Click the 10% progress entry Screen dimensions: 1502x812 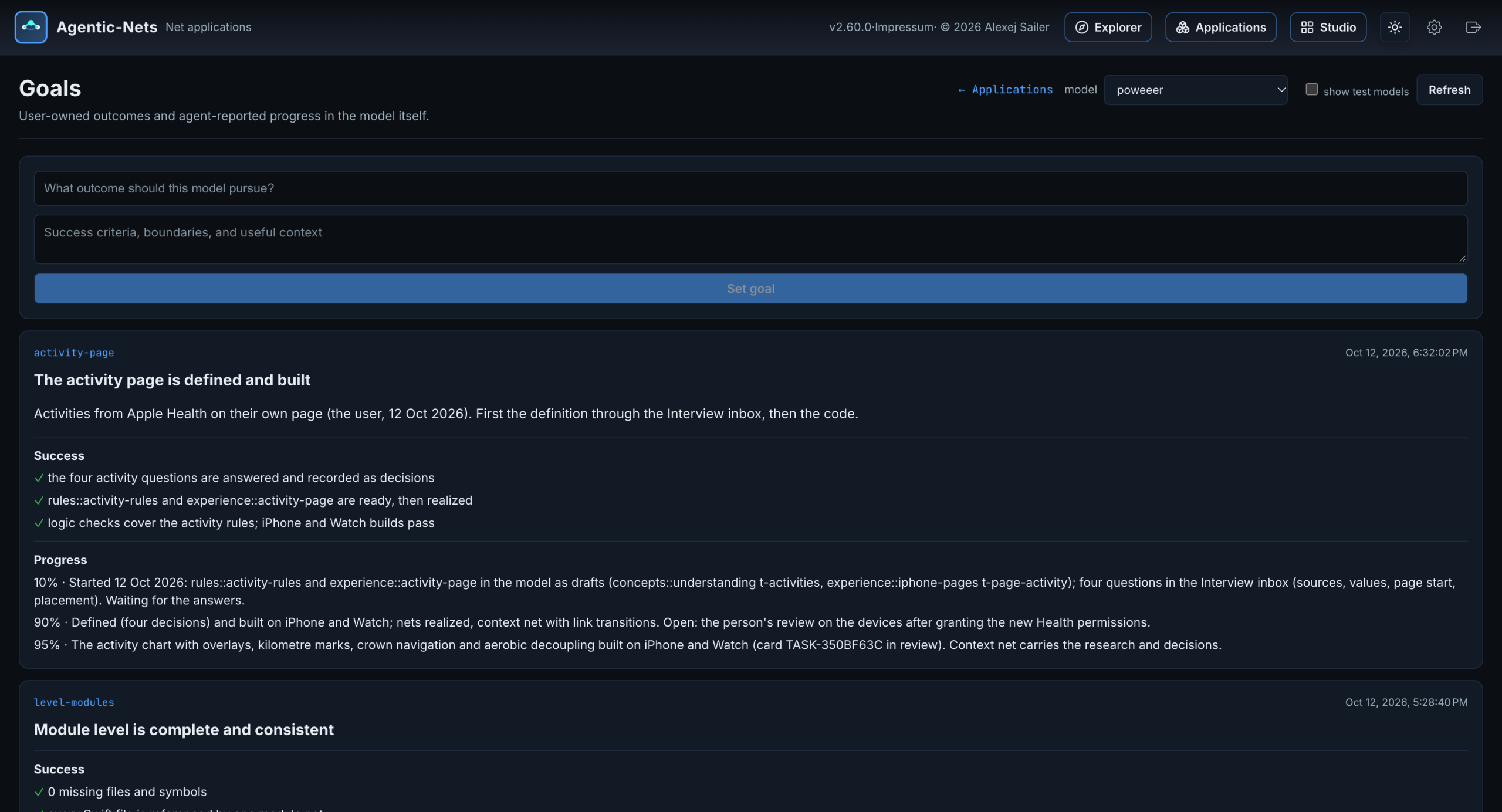point(744,591)
